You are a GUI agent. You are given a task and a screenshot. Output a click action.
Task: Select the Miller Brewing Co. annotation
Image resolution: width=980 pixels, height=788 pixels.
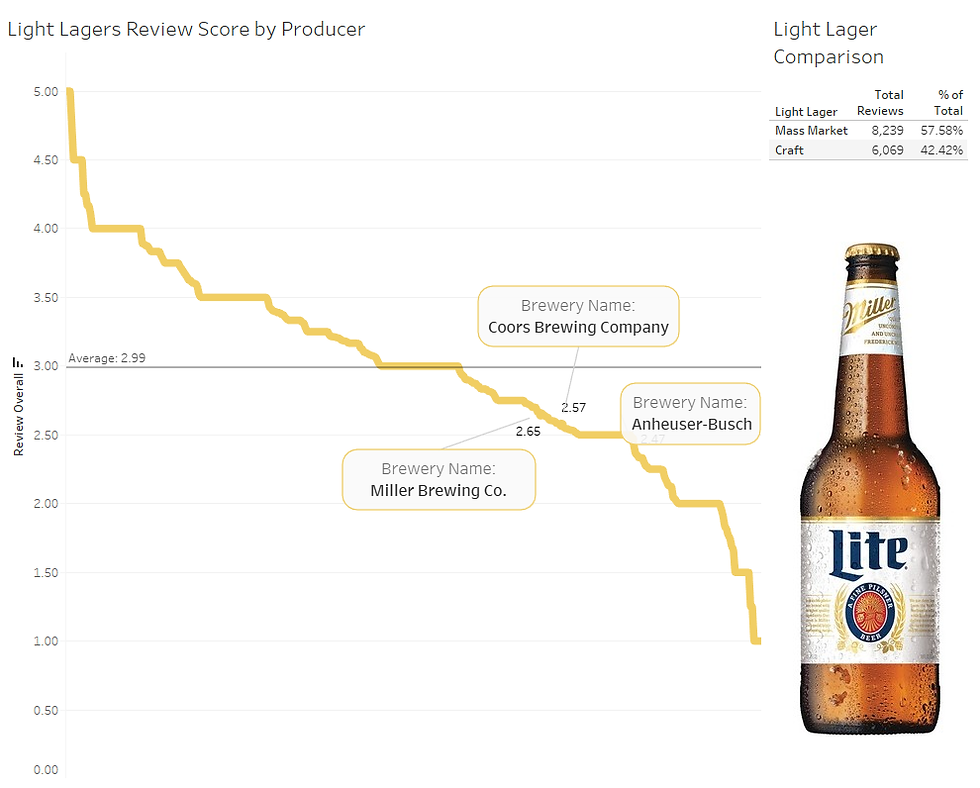click(439, 479)
